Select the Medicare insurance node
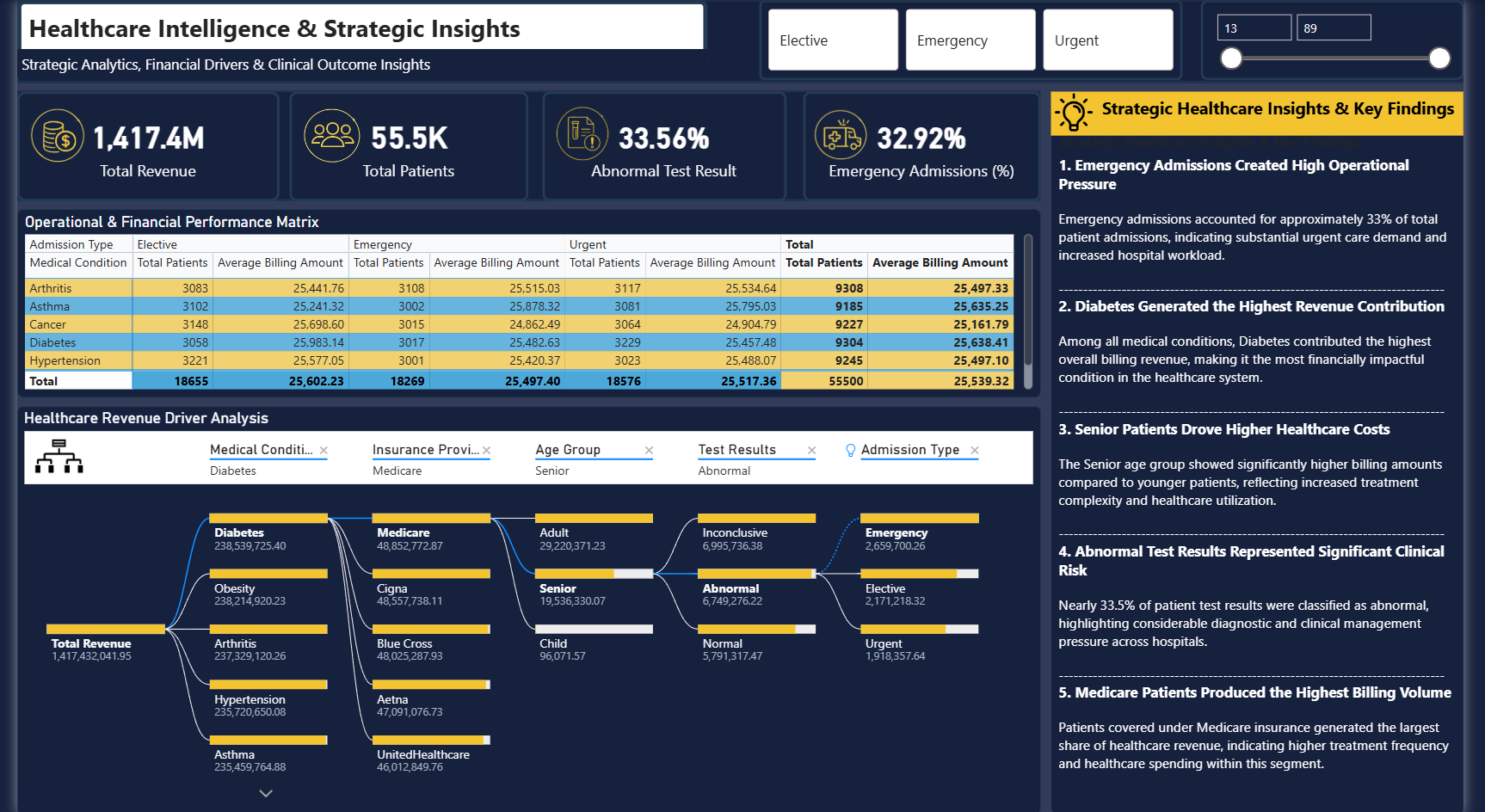 (x=431, y=532)
